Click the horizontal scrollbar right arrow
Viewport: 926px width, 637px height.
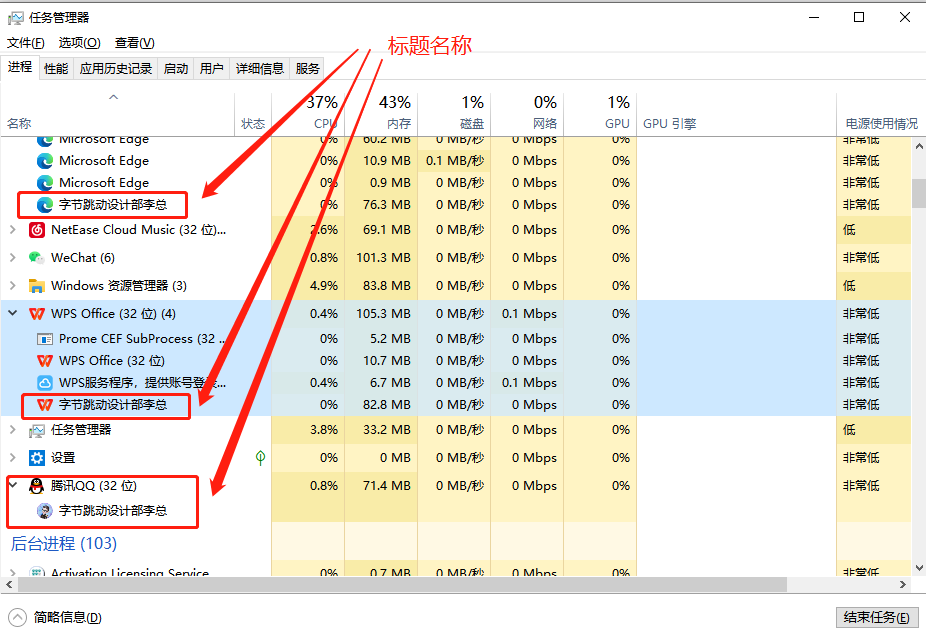tap(903, 584)
